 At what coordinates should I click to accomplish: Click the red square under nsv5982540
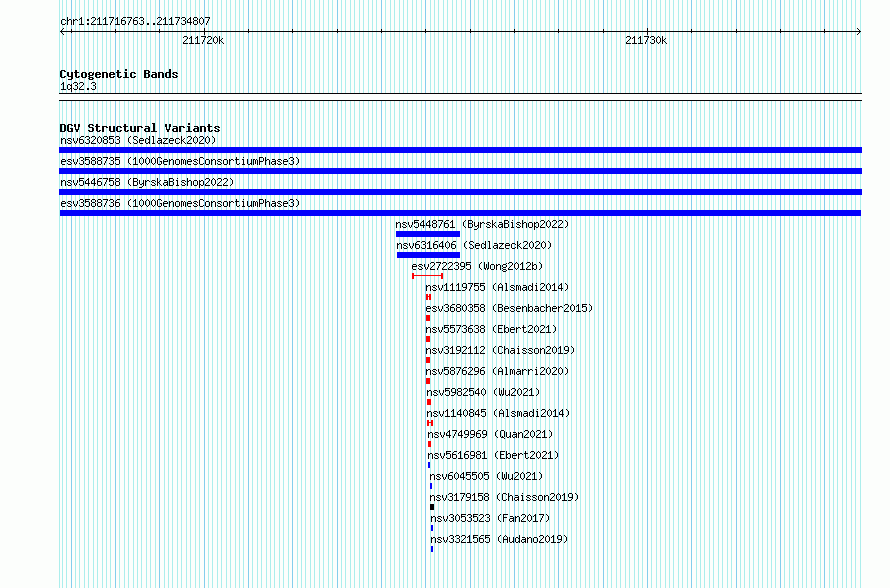coord(429,402)
